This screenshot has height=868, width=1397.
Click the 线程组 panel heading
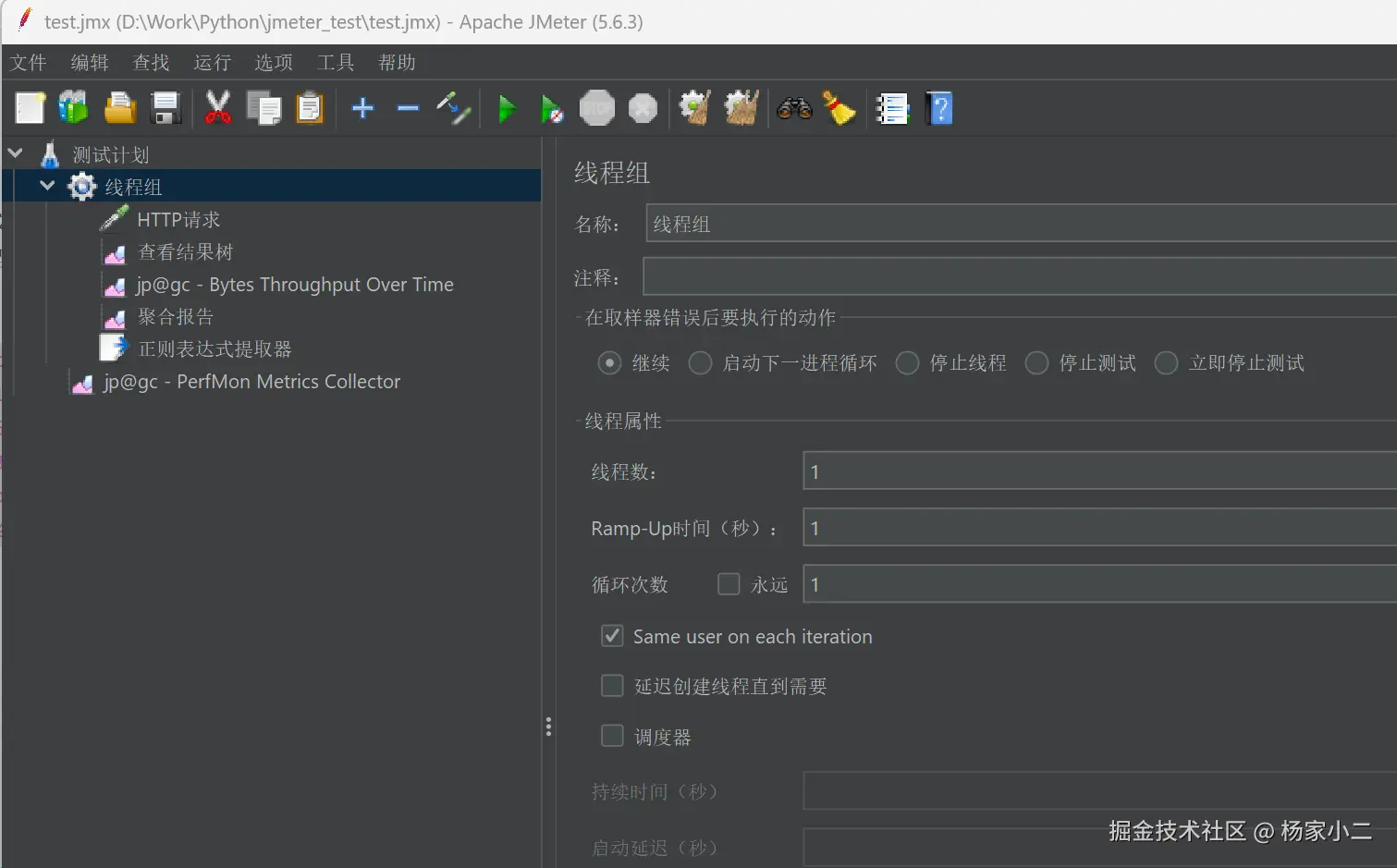pos(612,173)
